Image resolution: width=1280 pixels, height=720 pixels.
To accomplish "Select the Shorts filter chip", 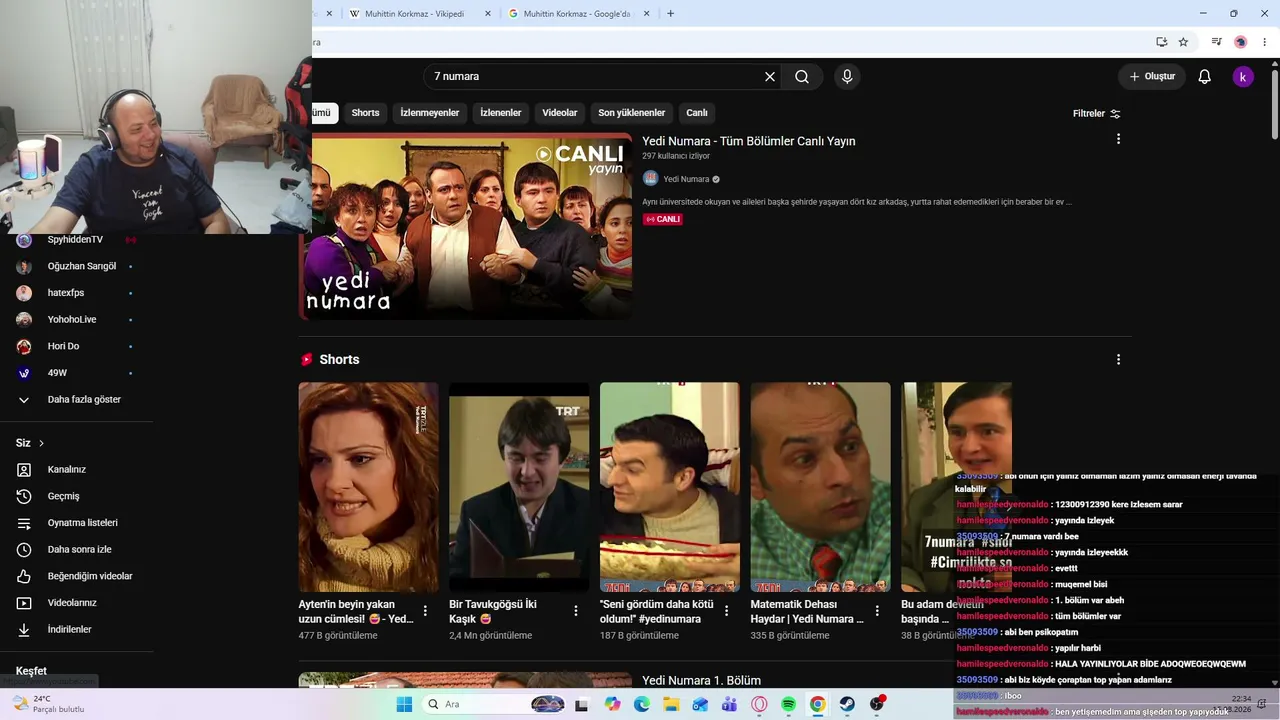I will (365, 113).
